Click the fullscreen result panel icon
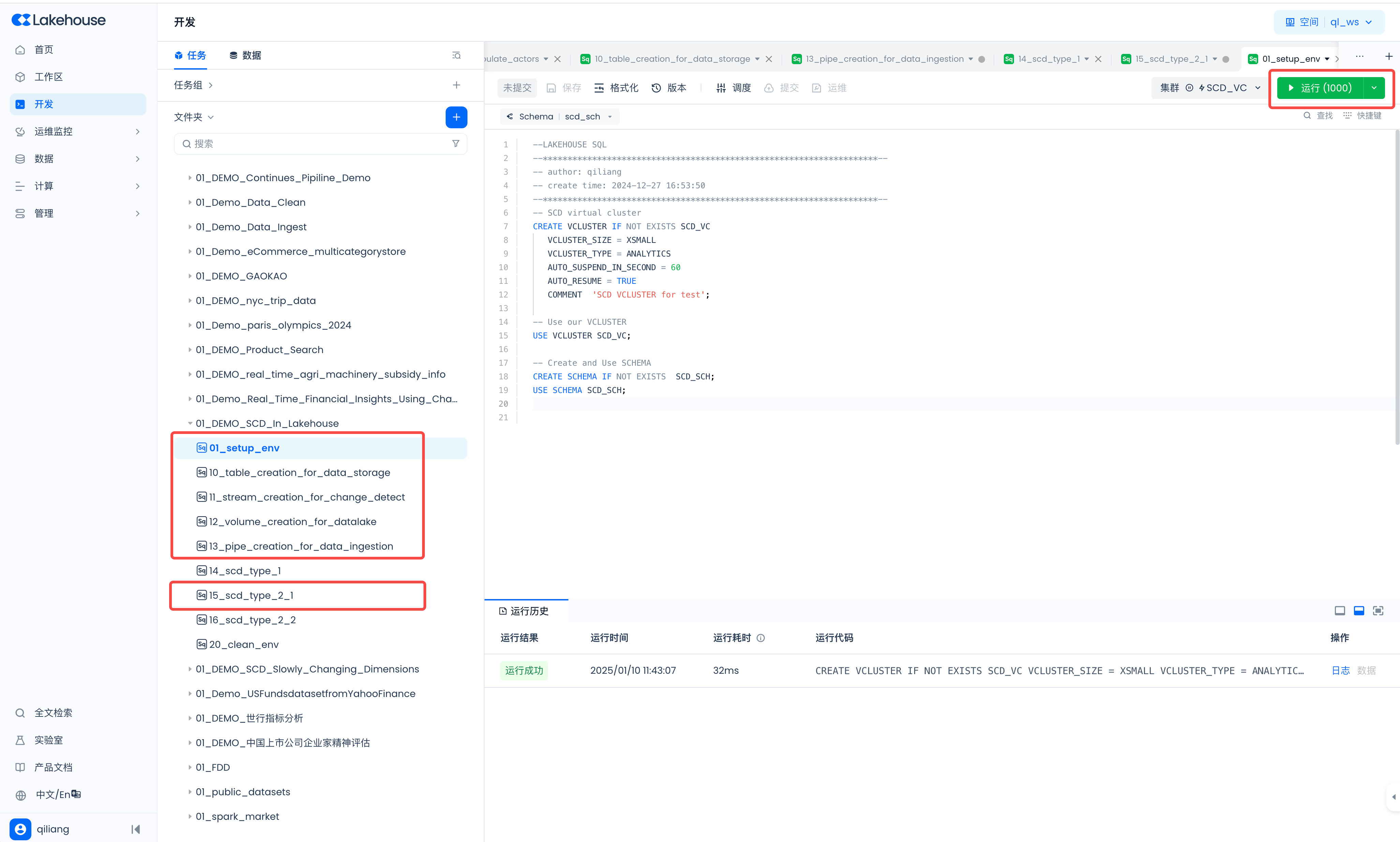Viewport: 1400px width, 842px height. pos(1378,610)
